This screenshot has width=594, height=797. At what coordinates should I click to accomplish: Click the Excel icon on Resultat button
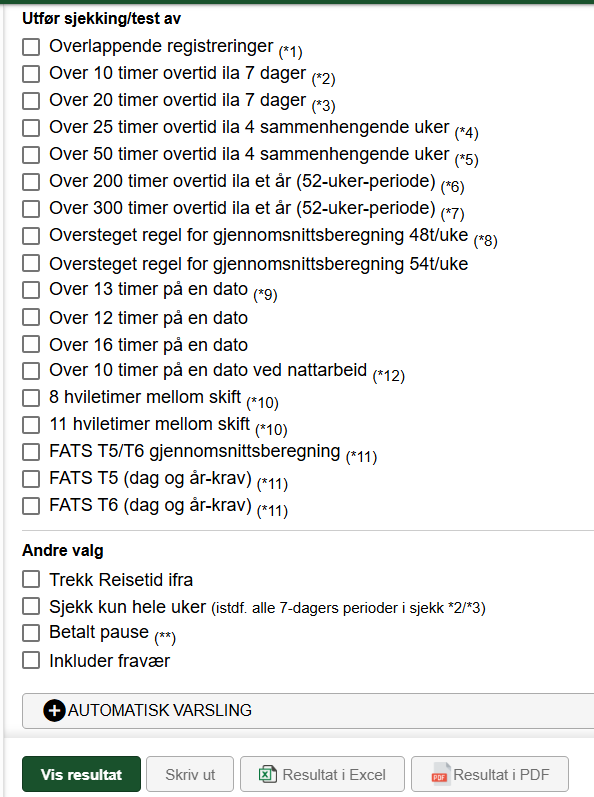pos(268,775)
